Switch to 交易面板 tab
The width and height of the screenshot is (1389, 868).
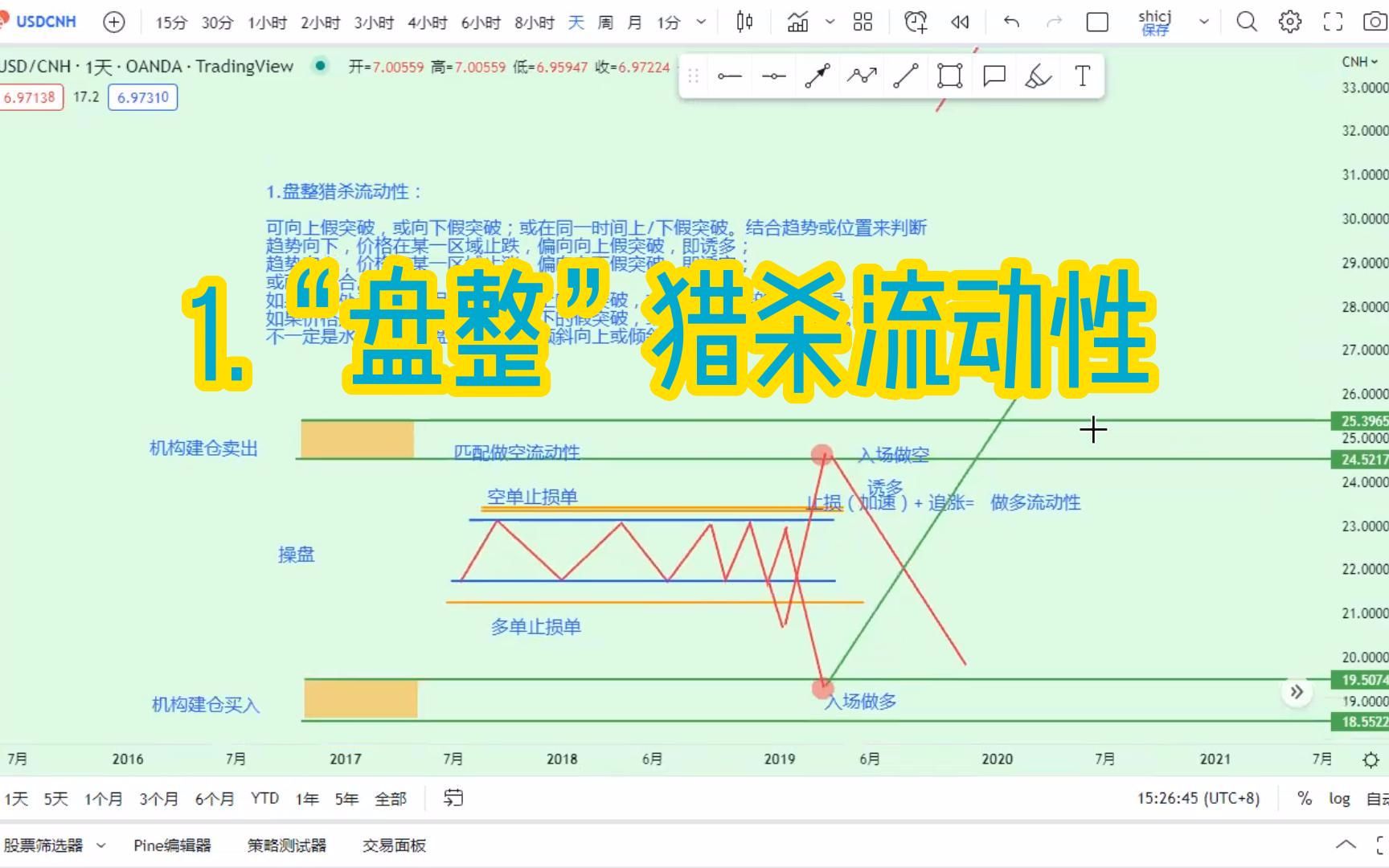click(394, 845)
